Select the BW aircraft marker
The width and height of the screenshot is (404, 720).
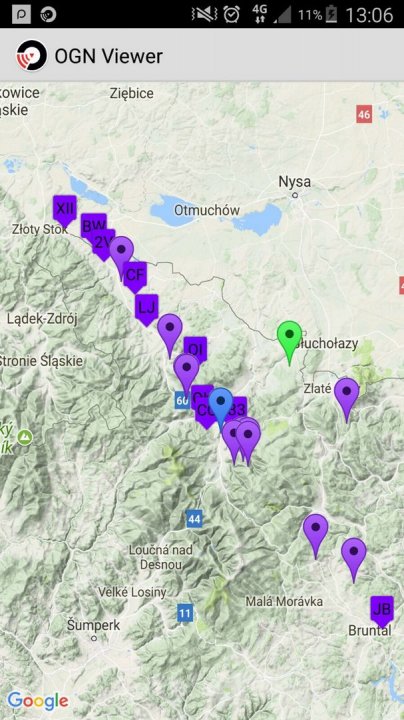[93, 226]
